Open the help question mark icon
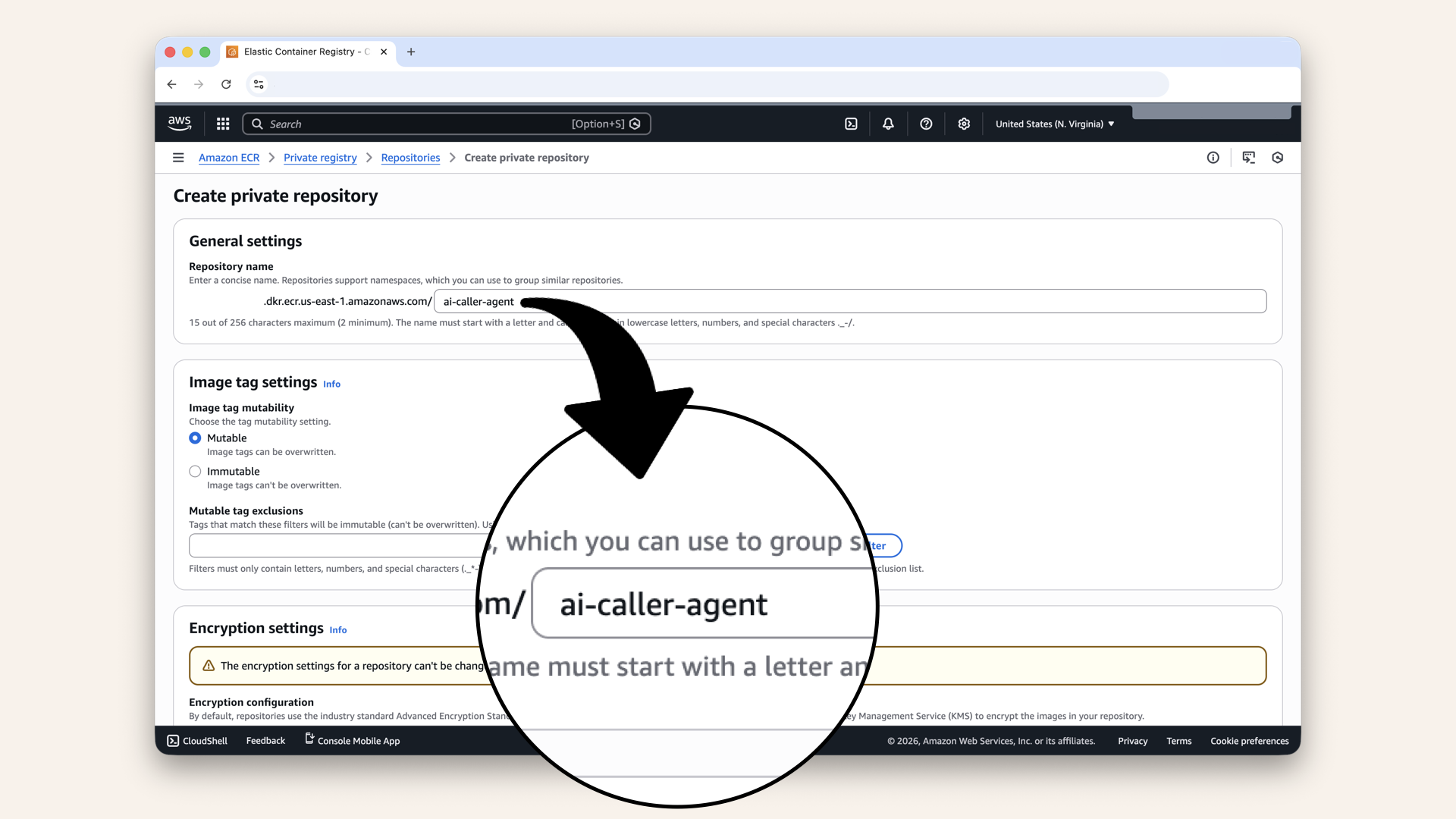The width and height of the screenshot is (1456, 819). click(926, 124)
